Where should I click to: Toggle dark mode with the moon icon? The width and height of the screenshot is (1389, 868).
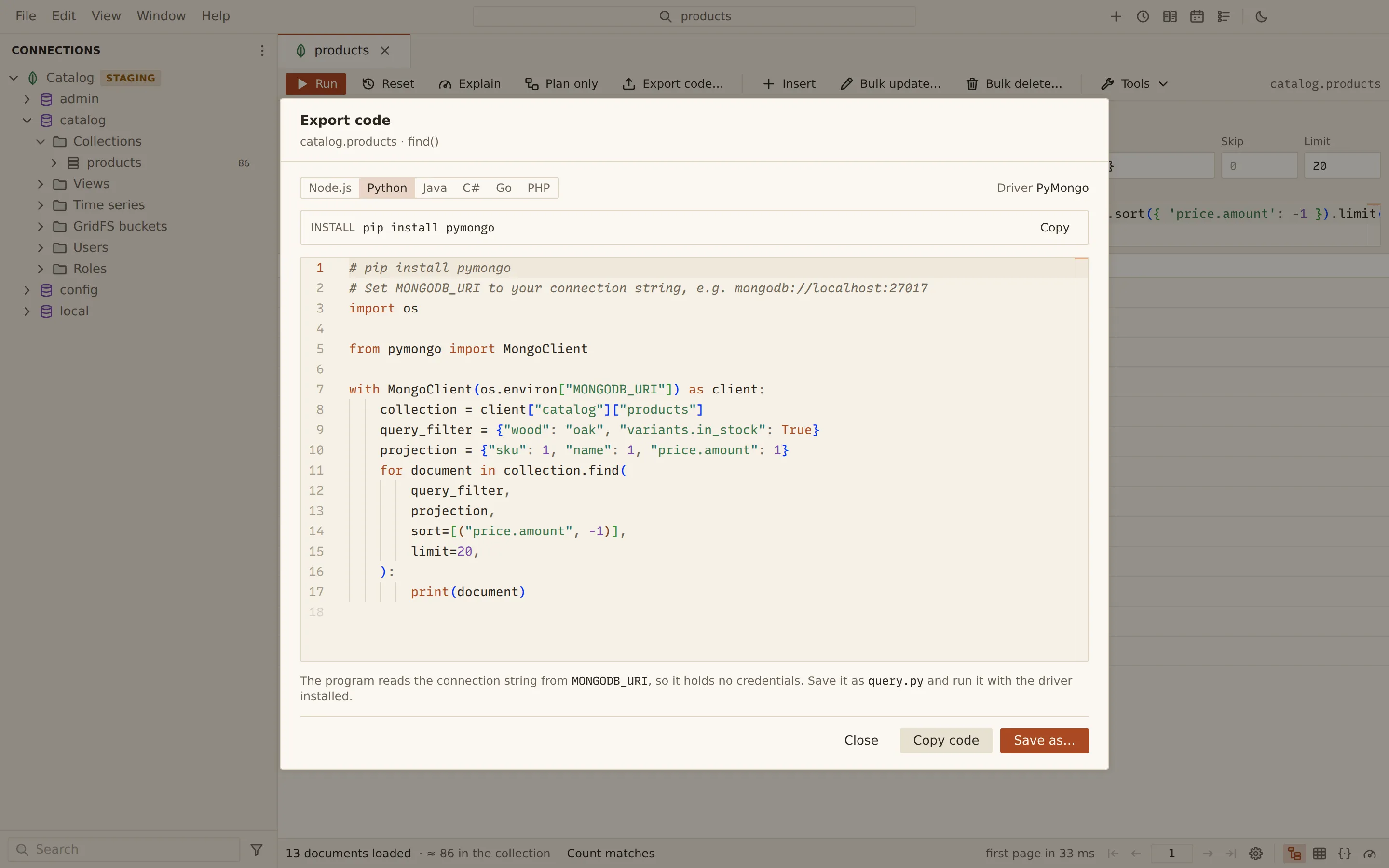click(1262, 17)
